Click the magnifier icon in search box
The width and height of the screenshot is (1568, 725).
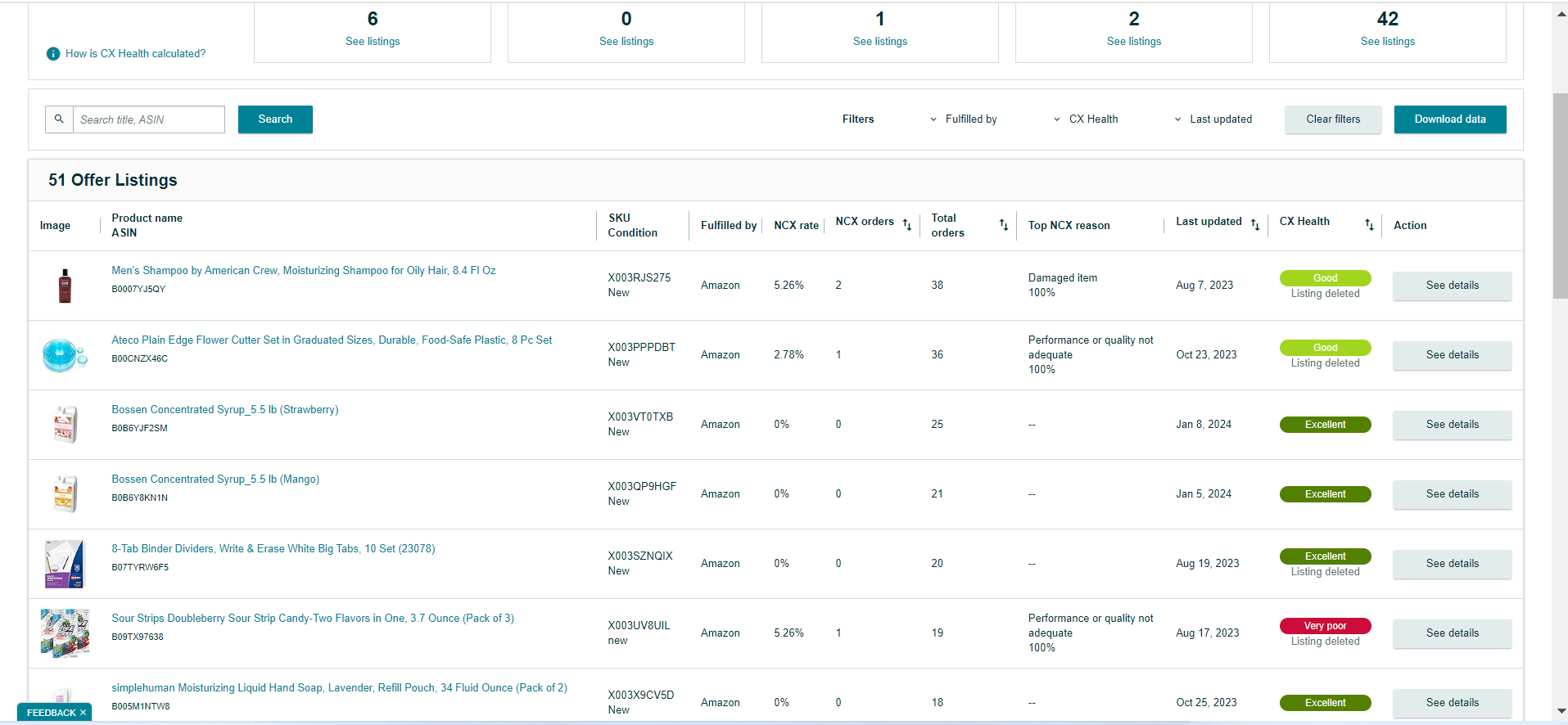coord(59,119)
